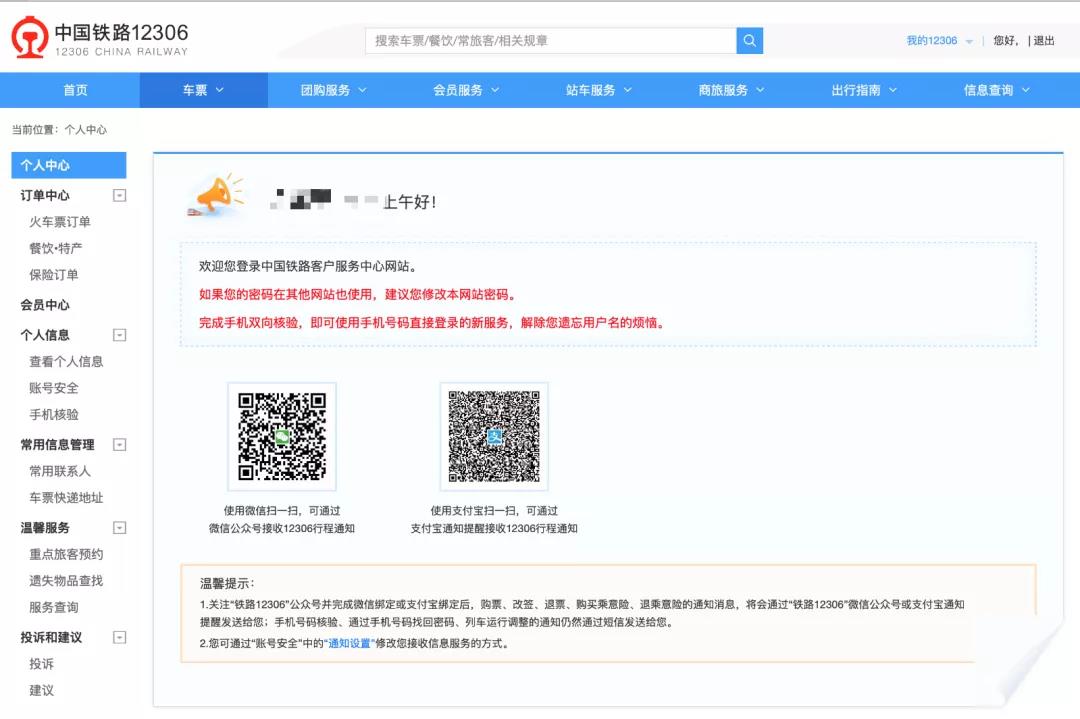The width and height of the screenshot is (1080, 719).
Task: Collapse the 订单中心 section
Action: point(119,196)
